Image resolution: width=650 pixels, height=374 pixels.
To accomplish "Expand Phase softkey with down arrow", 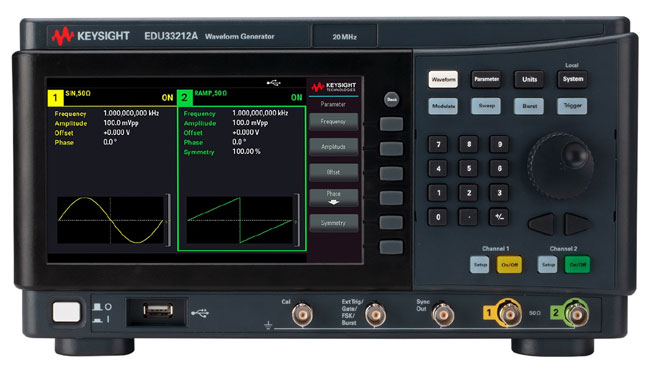I will click(x=333, y=197).
